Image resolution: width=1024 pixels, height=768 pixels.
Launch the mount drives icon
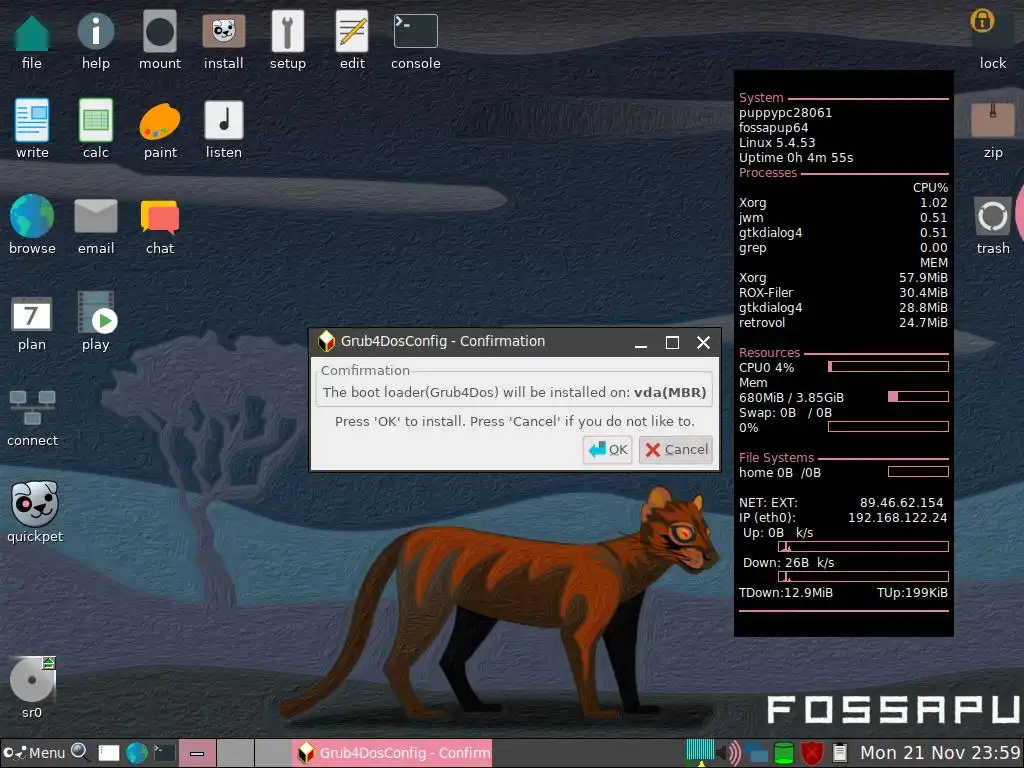pyautogui.click(x=159, y=31)
